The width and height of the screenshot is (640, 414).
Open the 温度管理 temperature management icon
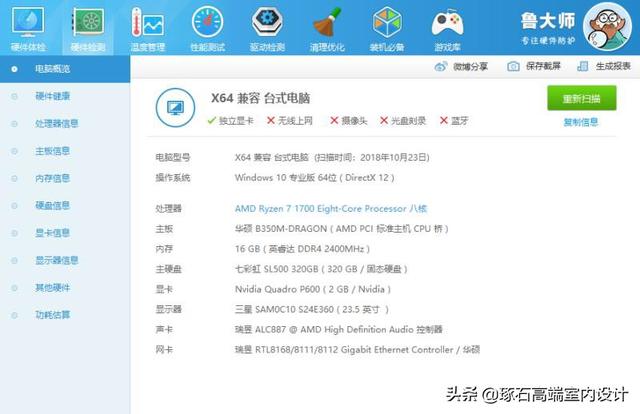click(148, 27)
